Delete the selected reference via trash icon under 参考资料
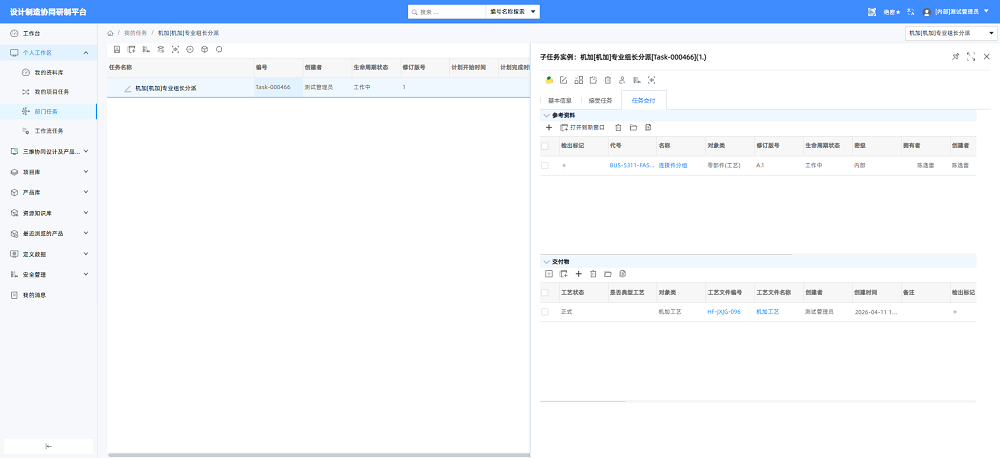1000x458 pixels. (618, 128)
